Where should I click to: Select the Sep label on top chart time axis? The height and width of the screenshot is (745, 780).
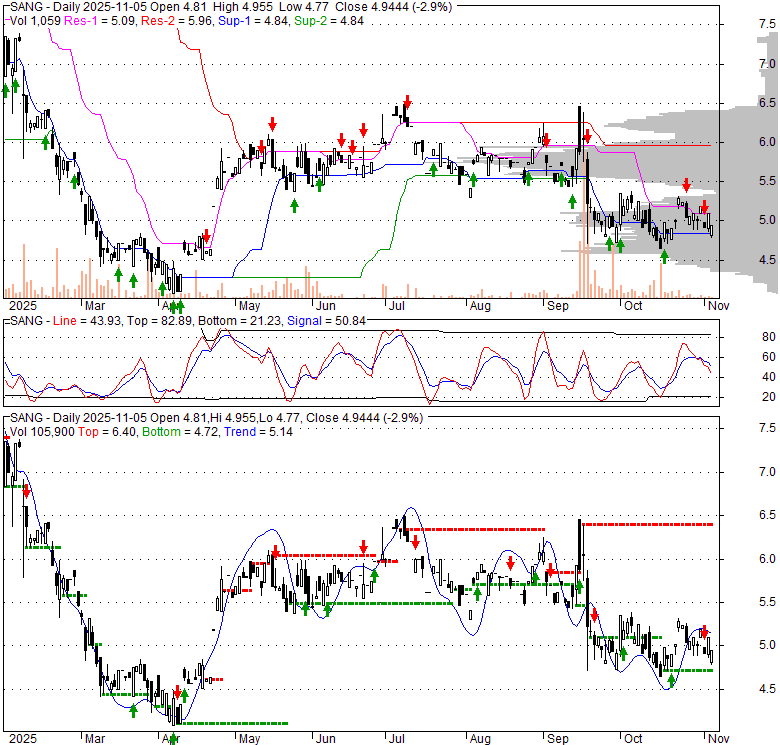tap(558, 305)
